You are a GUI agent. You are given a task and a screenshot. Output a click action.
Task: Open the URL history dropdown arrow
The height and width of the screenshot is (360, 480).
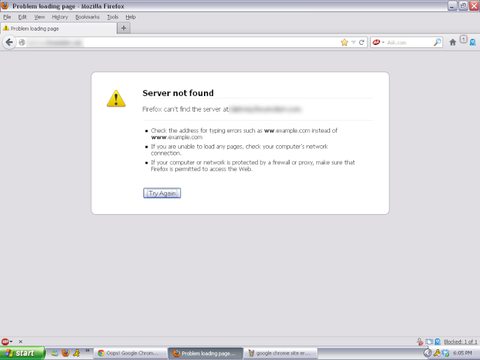click(x=354, y=42)
